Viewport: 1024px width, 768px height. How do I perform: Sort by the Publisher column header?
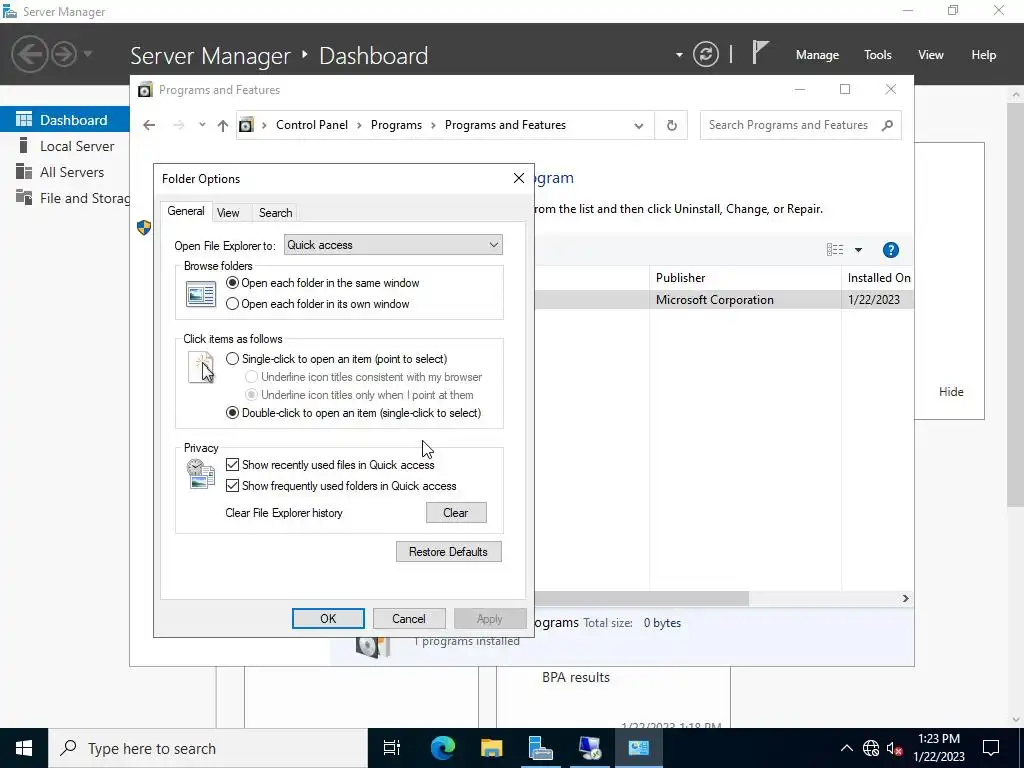(x=745, y=278)
